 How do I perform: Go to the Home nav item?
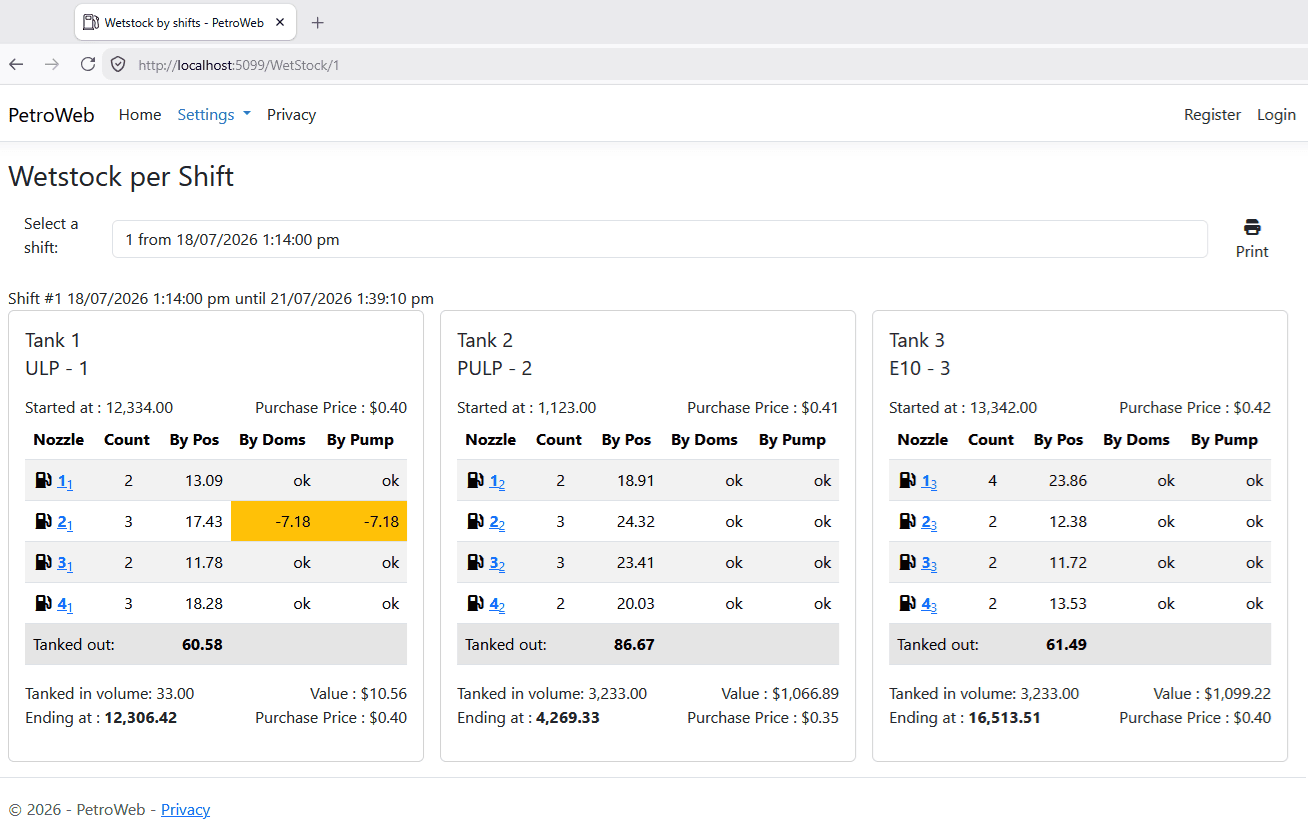[140, 114]
